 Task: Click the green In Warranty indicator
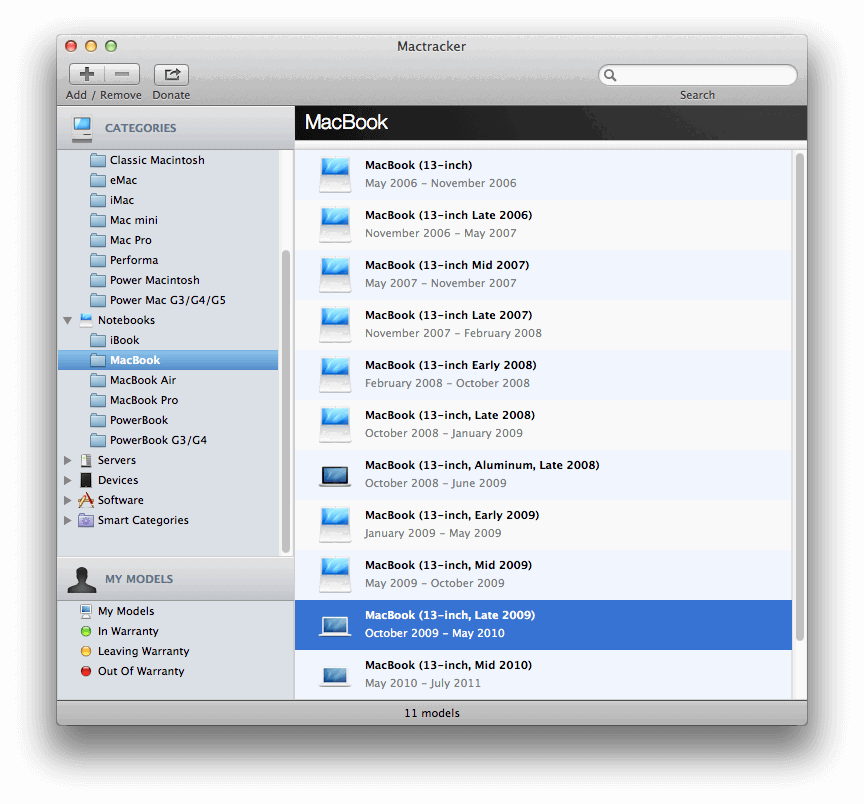(x=86, y=631)
